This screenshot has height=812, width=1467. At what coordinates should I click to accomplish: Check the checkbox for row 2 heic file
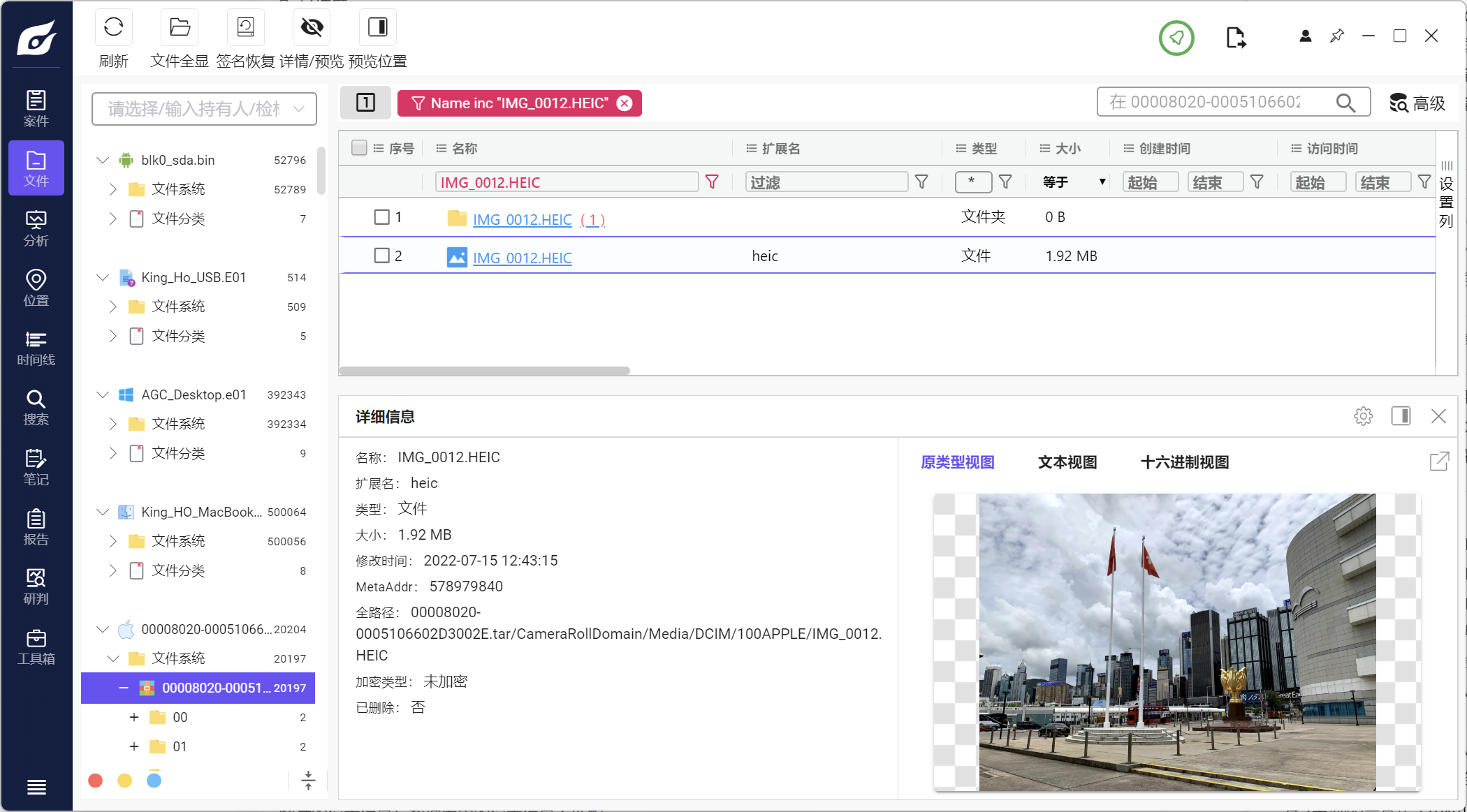(x=381, y=256)
